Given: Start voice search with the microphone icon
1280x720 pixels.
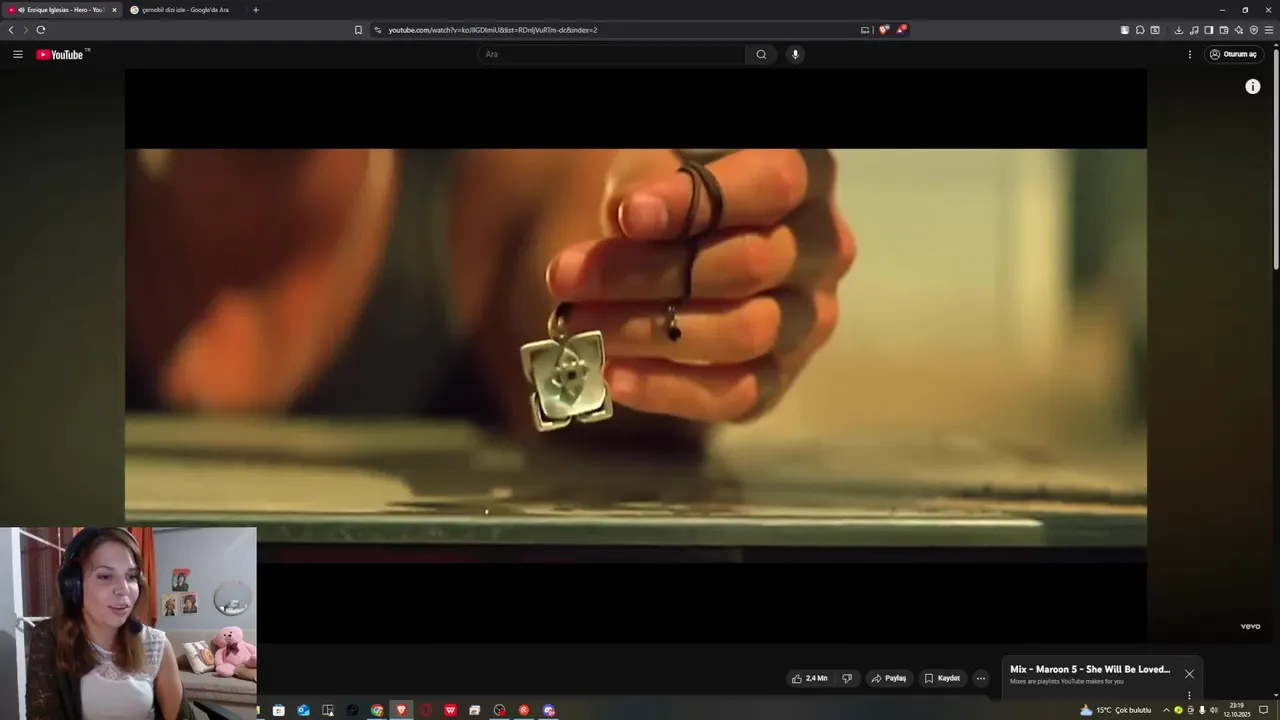Looking at the screenshot, I should click(x=796, y=54).
